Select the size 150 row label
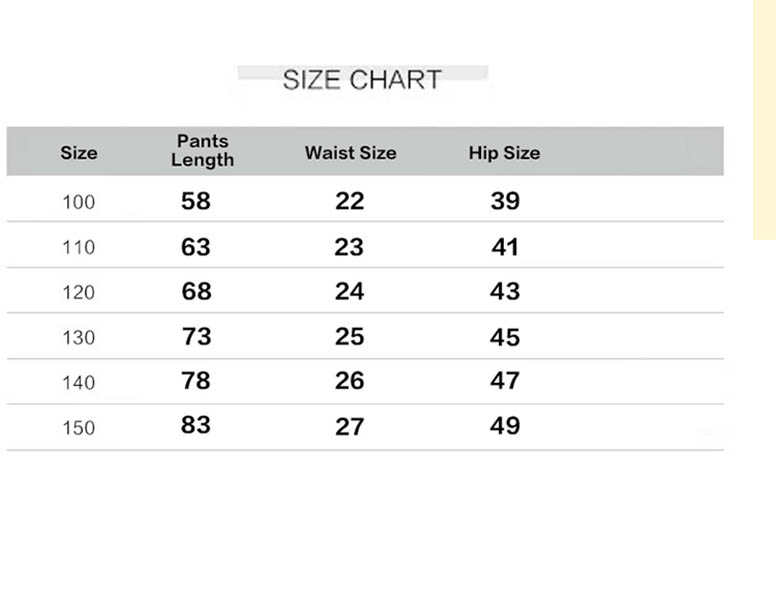Screen dimensions: 776x600 pyautogui.click(x=79, y=428)
